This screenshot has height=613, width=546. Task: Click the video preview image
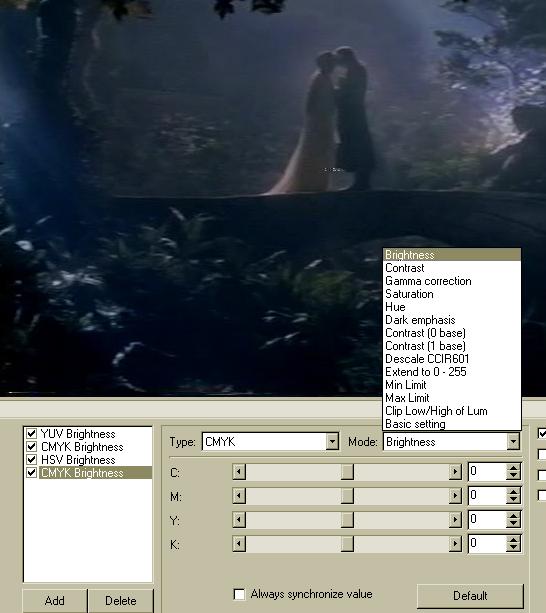click(x=273, y=198)
